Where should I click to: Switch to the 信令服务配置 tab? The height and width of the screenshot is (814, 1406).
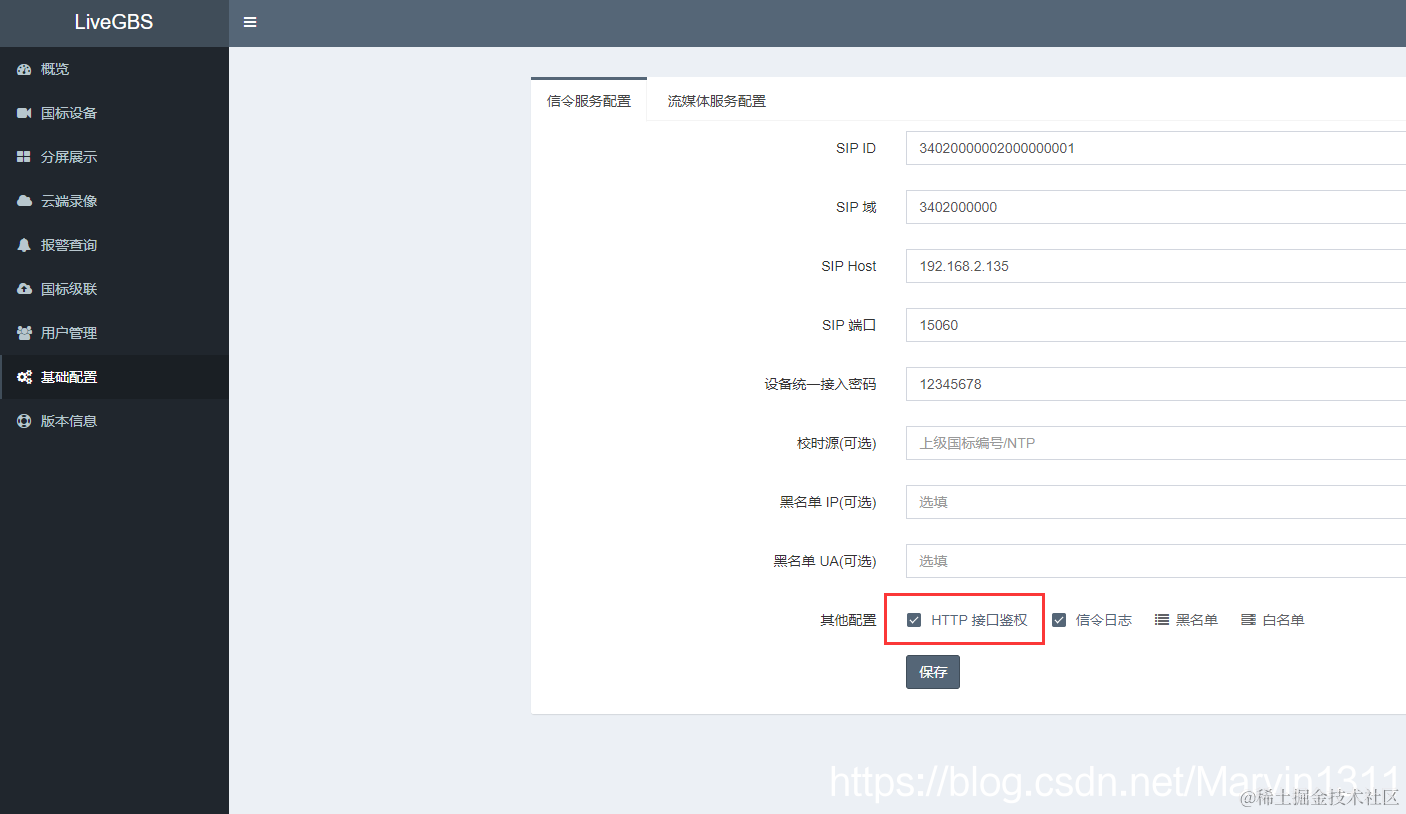[589, 100]
